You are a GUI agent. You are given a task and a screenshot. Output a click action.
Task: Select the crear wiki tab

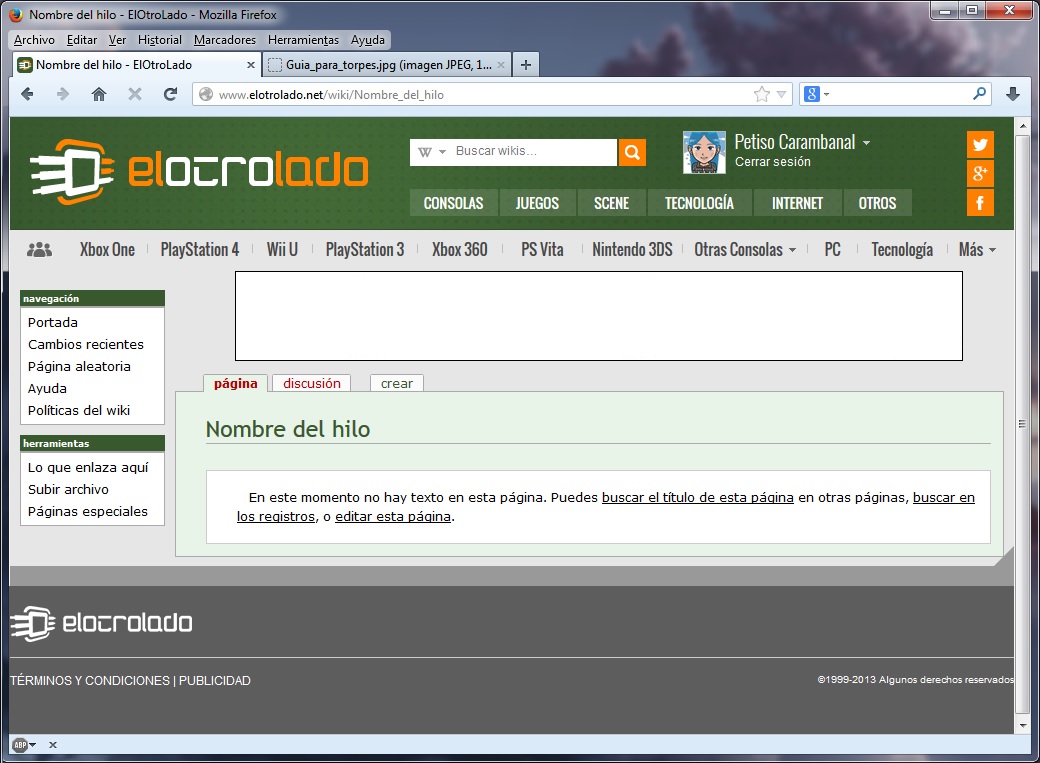pos(397,383)
